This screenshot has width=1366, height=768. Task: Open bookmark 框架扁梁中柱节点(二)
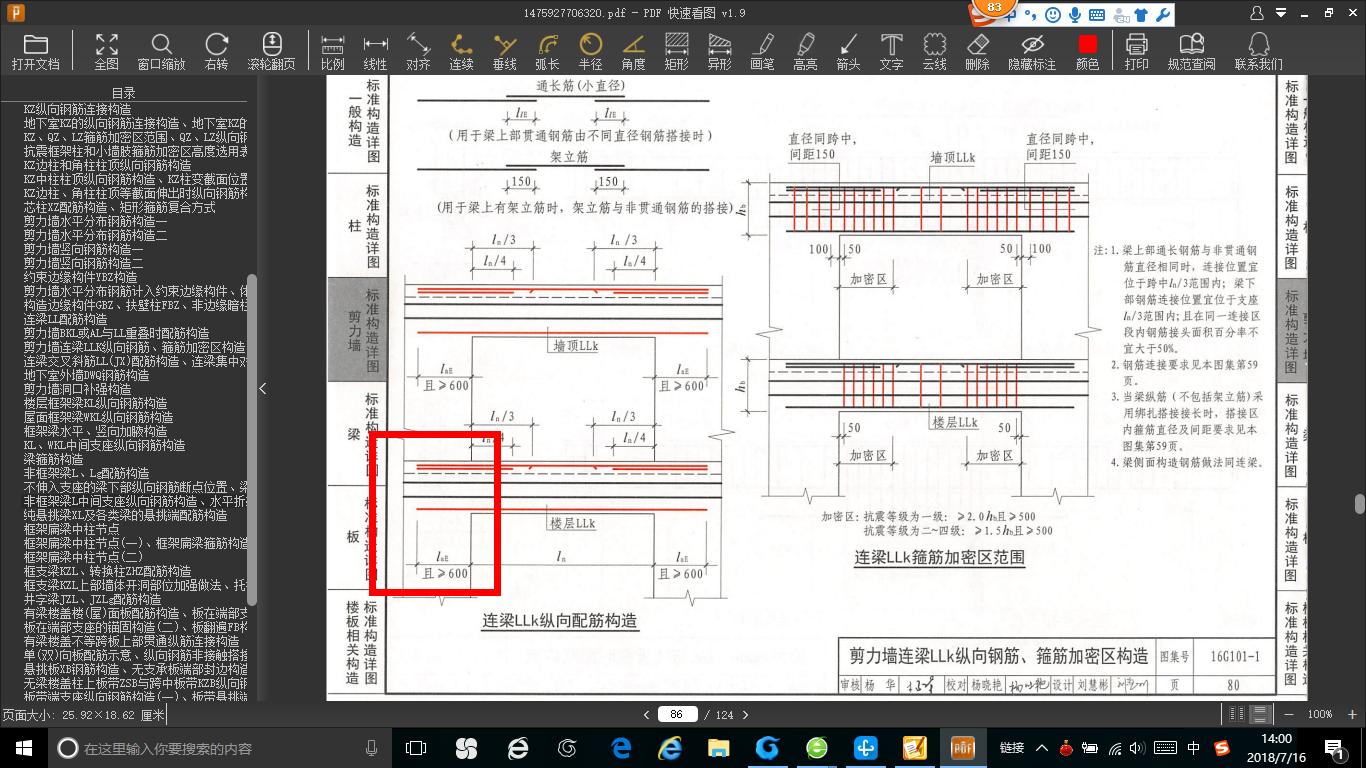83,556
